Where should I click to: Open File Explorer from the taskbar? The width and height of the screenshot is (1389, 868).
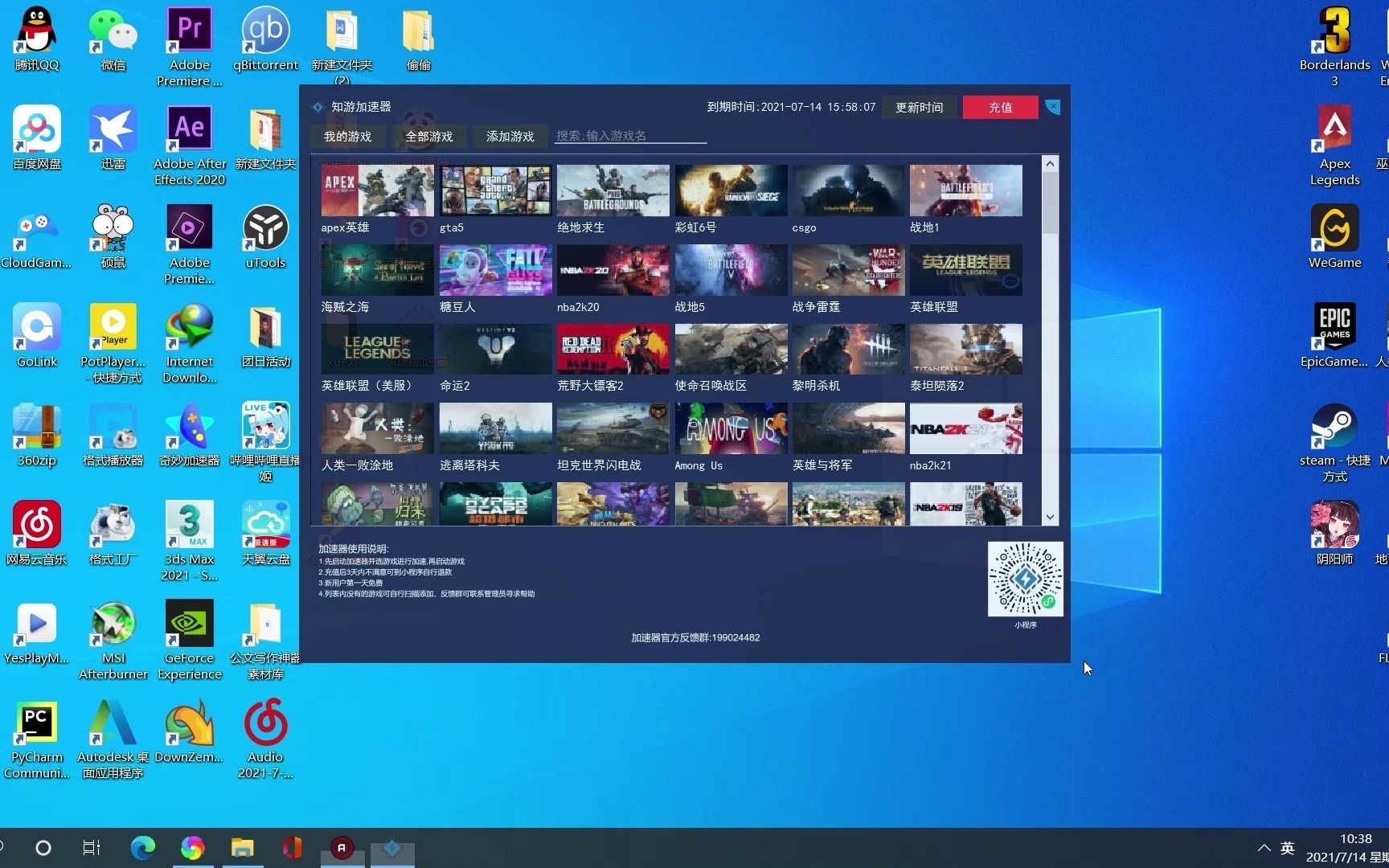[242, 848]
